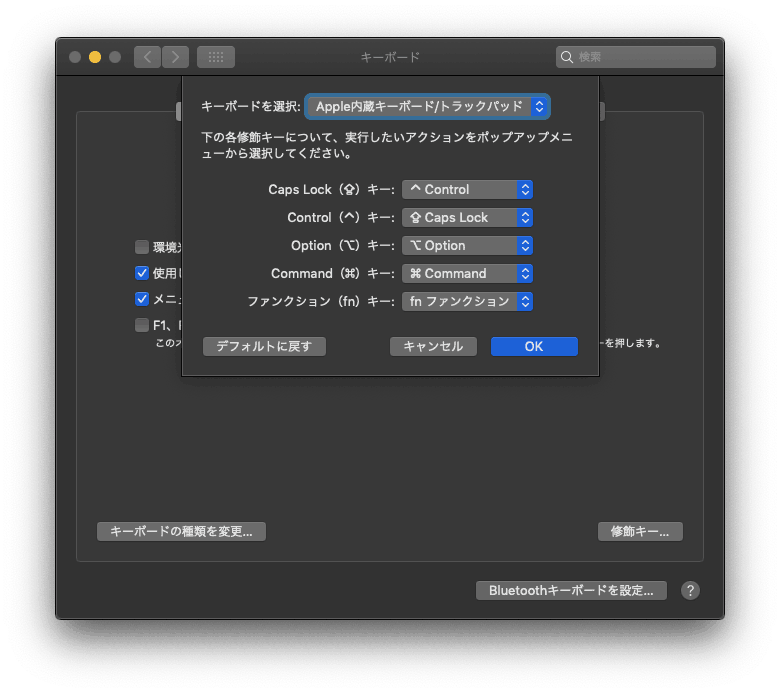
Task: Open the Caps Lock key action dropdown
Action: tap(467, 190)
